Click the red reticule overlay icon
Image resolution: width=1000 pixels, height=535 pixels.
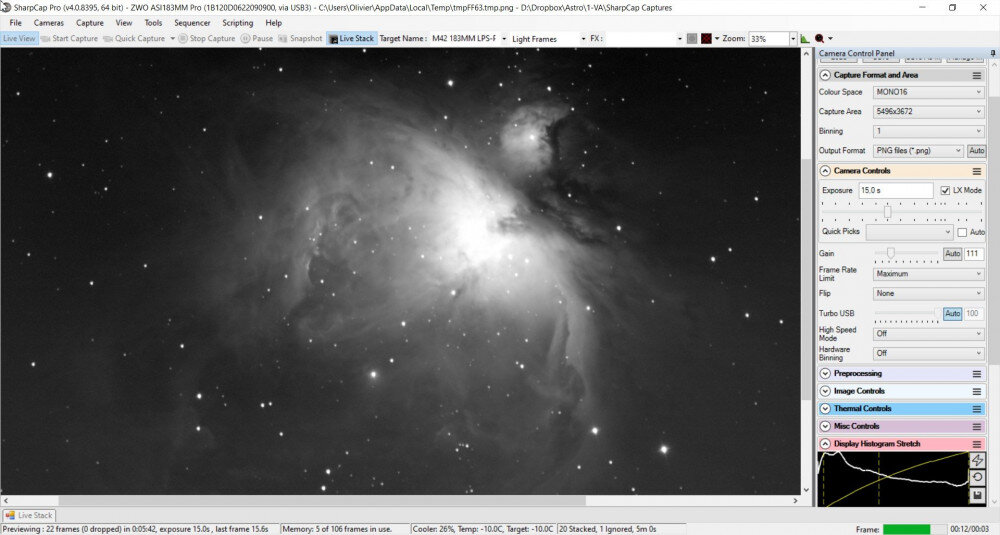[706, 39]
